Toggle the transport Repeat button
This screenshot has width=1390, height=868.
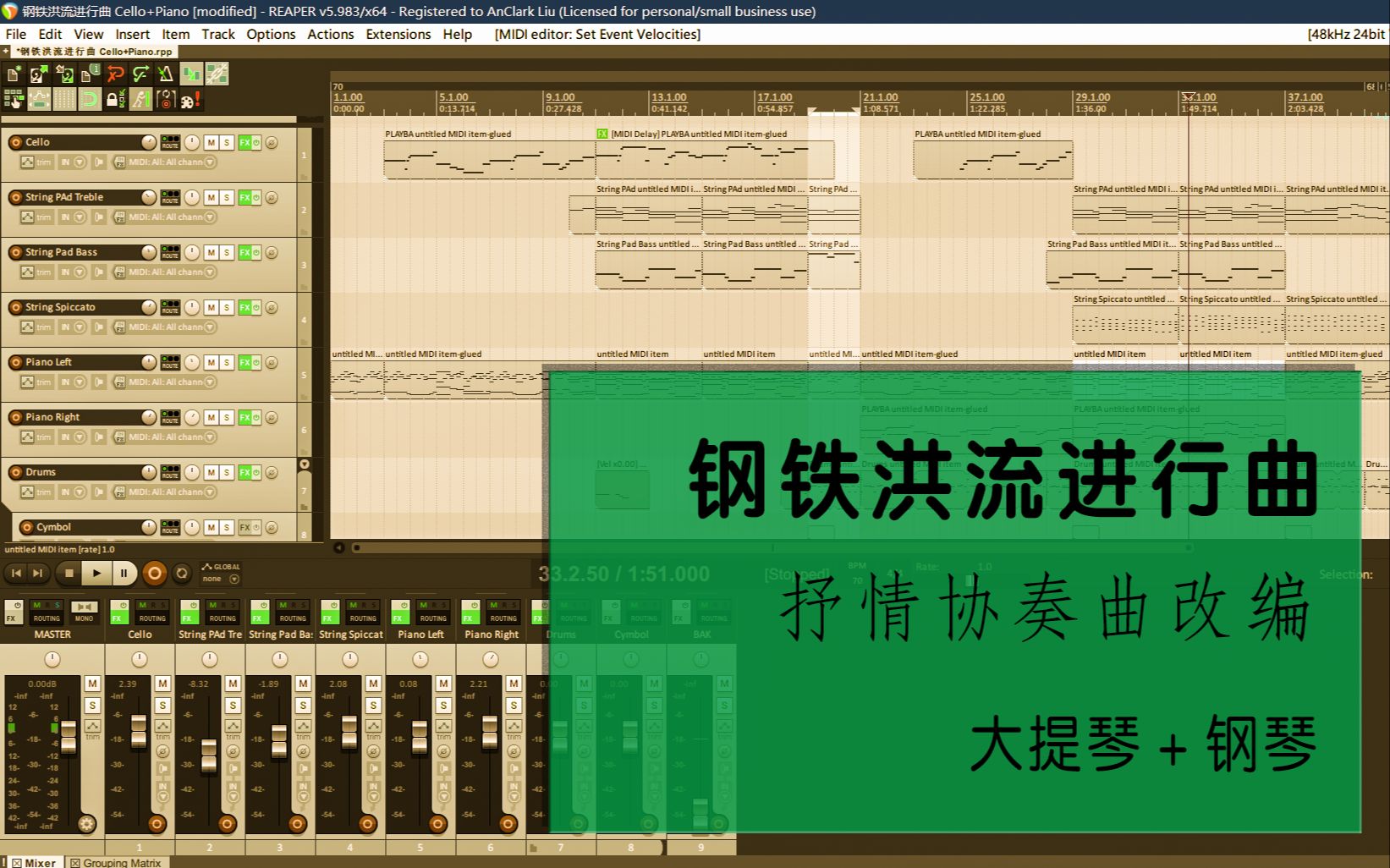point(182,573)
